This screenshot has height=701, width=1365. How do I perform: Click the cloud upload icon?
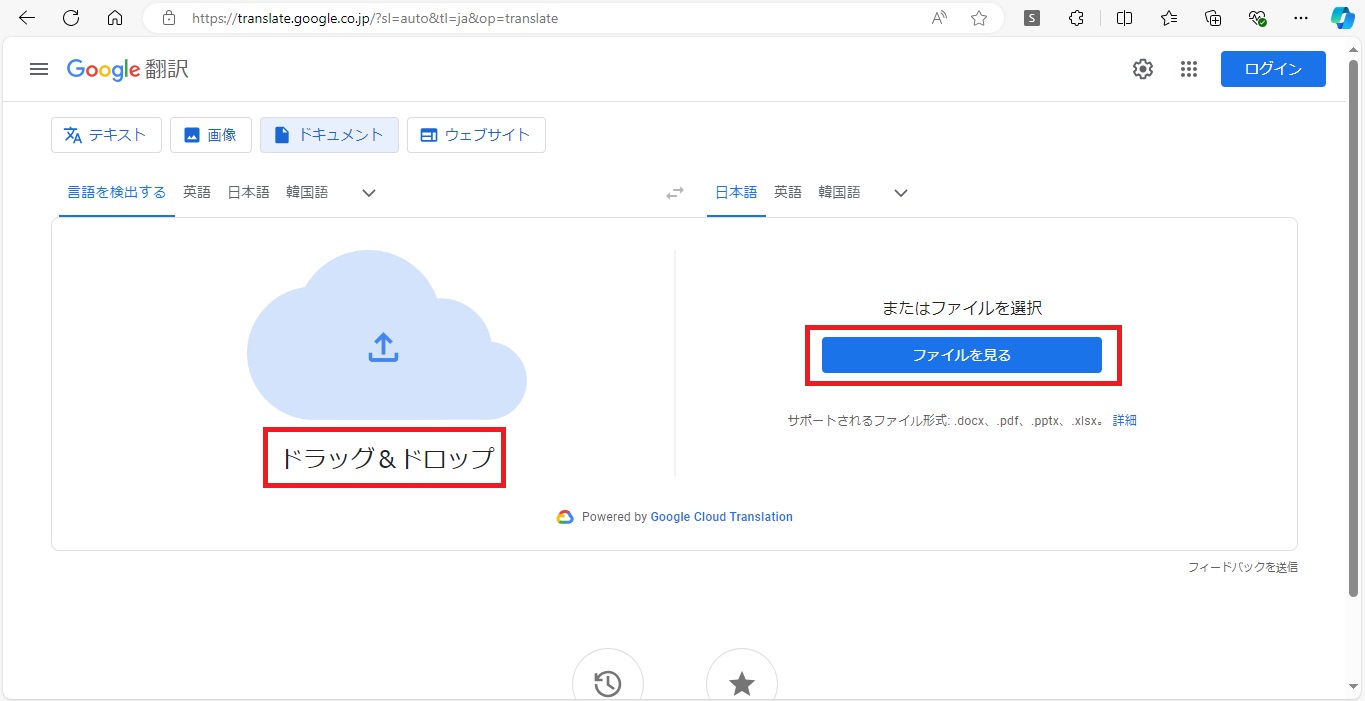coord(384,347)
